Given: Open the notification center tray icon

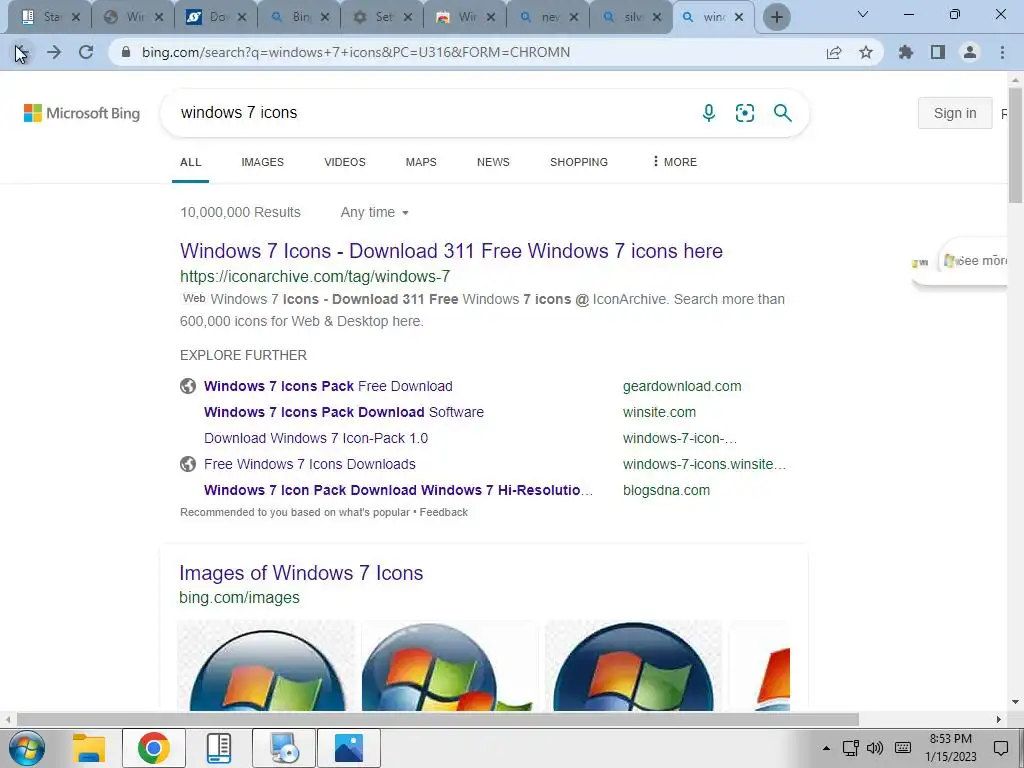Looking at the screenshot, I should tap(1001, 748).
